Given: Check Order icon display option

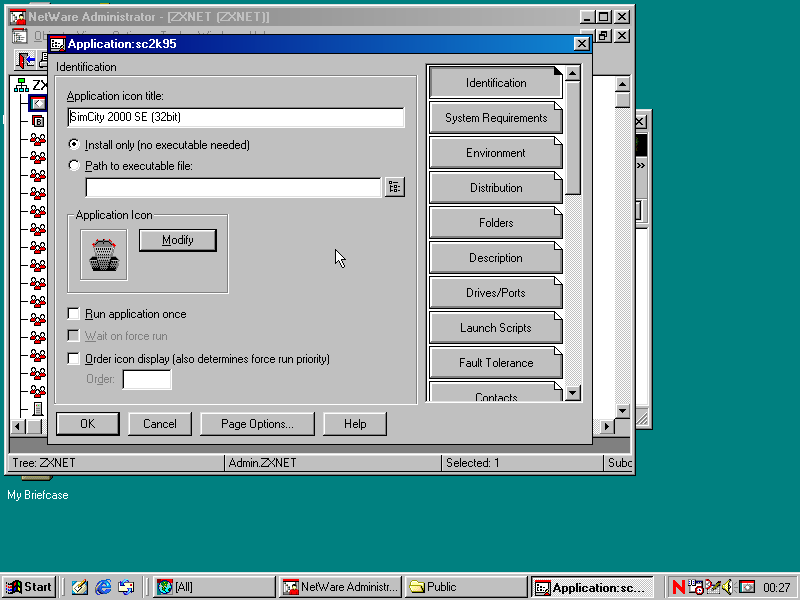Looking at the screenshot, I should (x=74, y=359).
